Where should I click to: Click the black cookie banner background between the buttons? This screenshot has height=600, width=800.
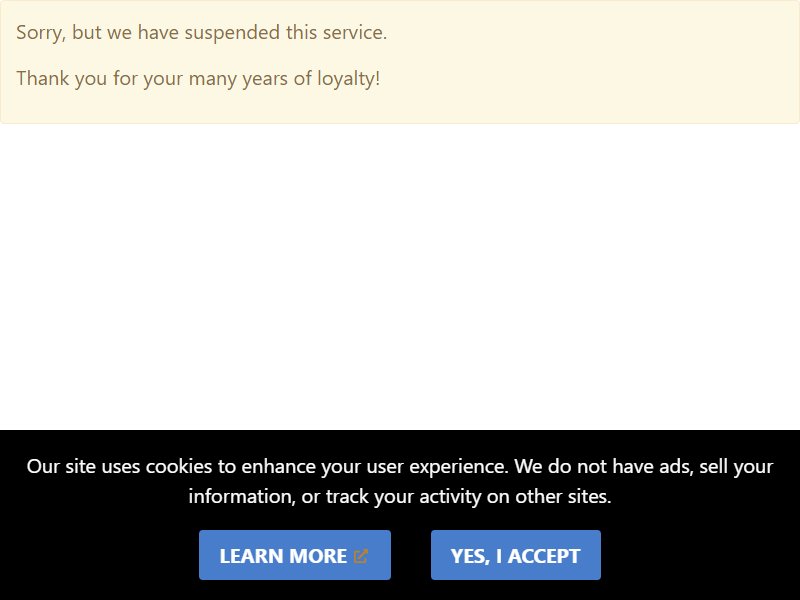411,555
